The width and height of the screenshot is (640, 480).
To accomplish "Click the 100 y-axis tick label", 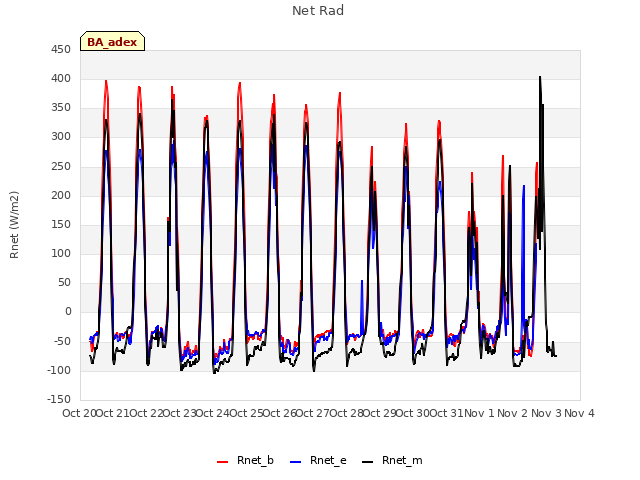I will point(61,253).
